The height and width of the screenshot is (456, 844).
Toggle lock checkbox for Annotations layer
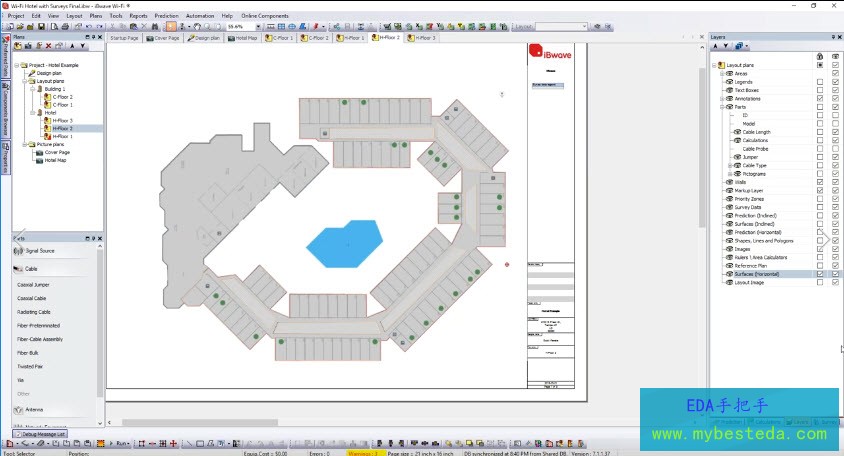820,98
